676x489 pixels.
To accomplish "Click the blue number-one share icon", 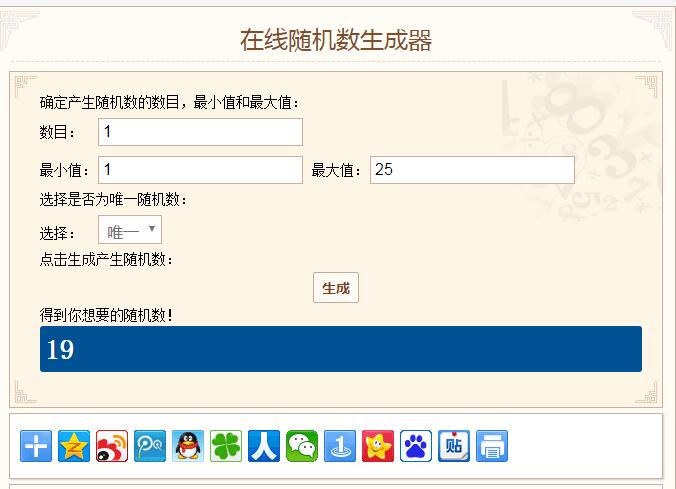I will pyautogui.click(x=340, y=446).
